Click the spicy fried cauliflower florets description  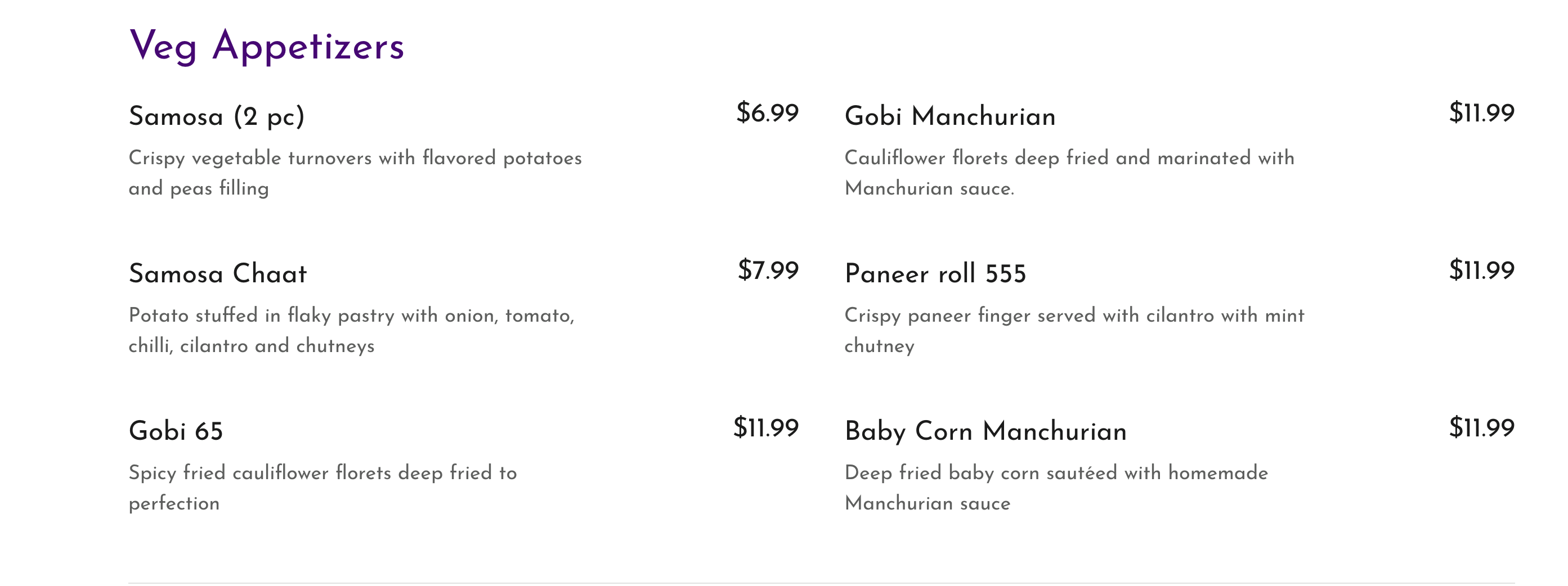322,488
